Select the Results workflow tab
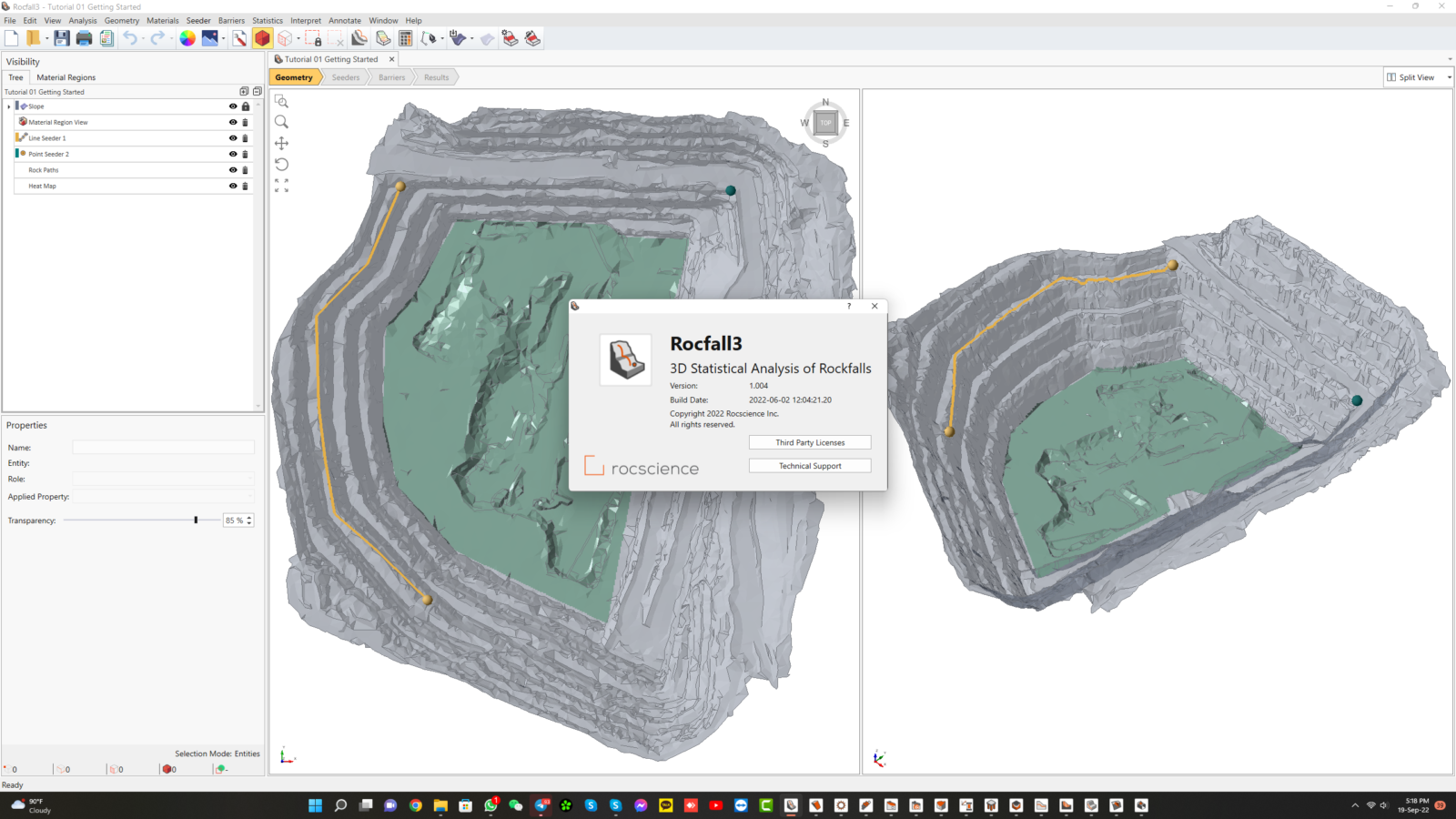1456x819 pixels. [x=436, y=77]
